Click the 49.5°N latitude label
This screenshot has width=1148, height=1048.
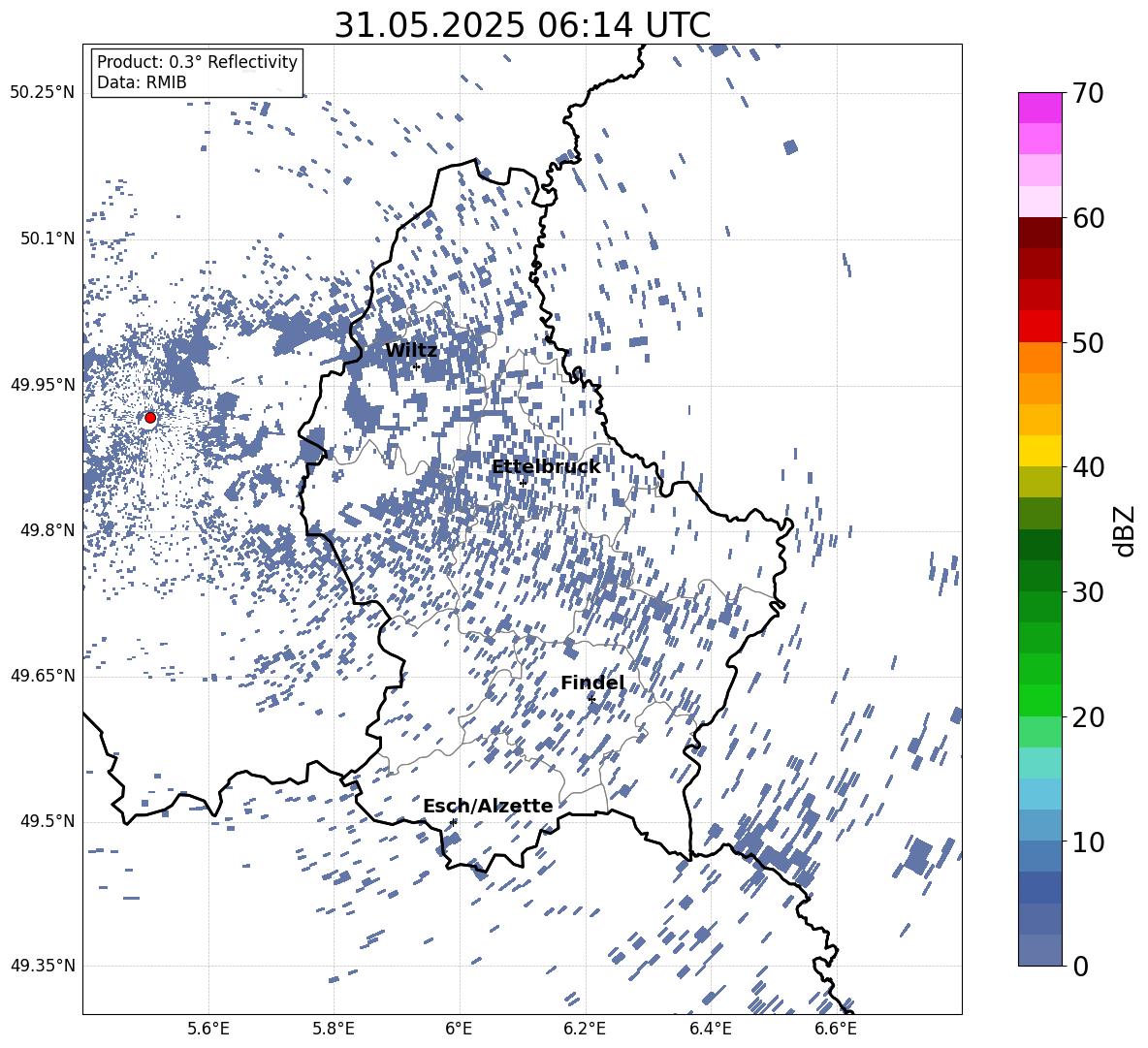pyautogui.click(x=47, y=821)
